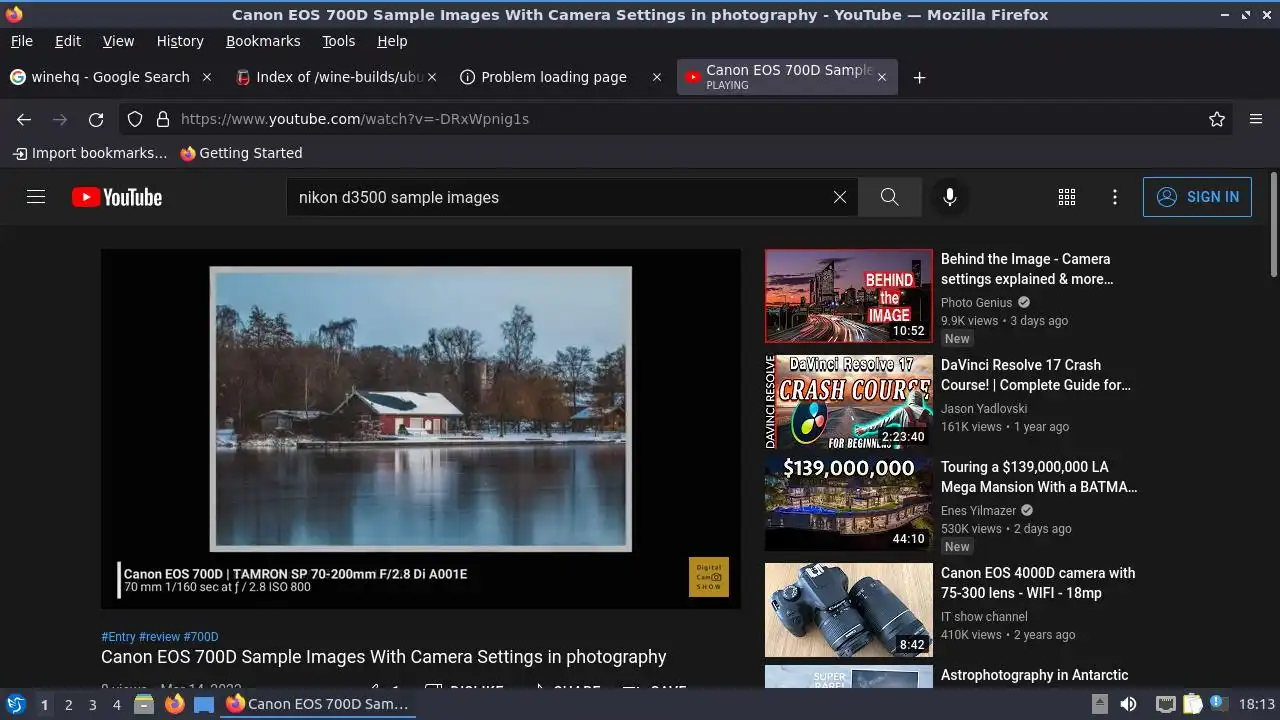Open Getting Started bookmark
Viewport: 1280px width, 720px height.
click(241, 153)
